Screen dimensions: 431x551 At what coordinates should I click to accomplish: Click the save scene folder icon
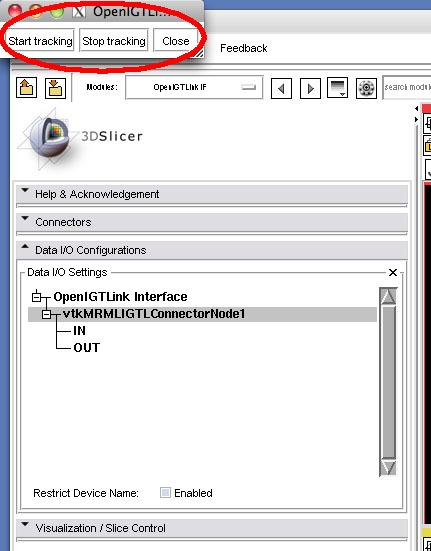pos(55,87)
